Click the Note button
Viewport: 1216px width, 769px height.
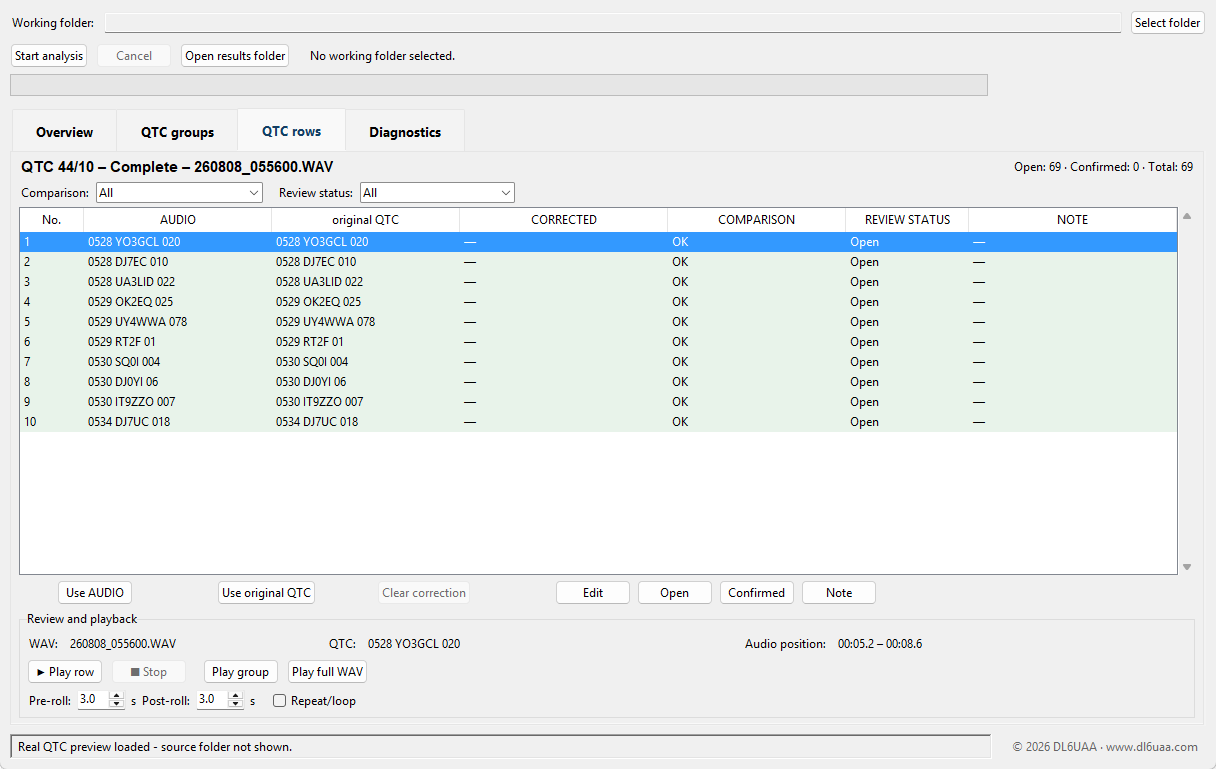tap(839, 593)
